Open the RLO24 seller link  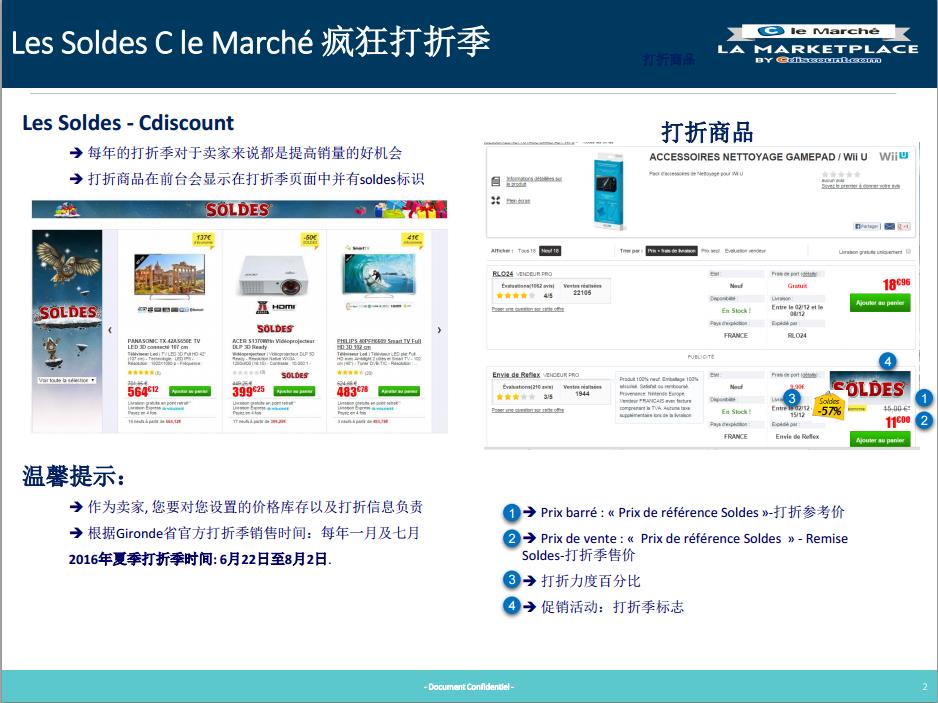tap(502, 273)
